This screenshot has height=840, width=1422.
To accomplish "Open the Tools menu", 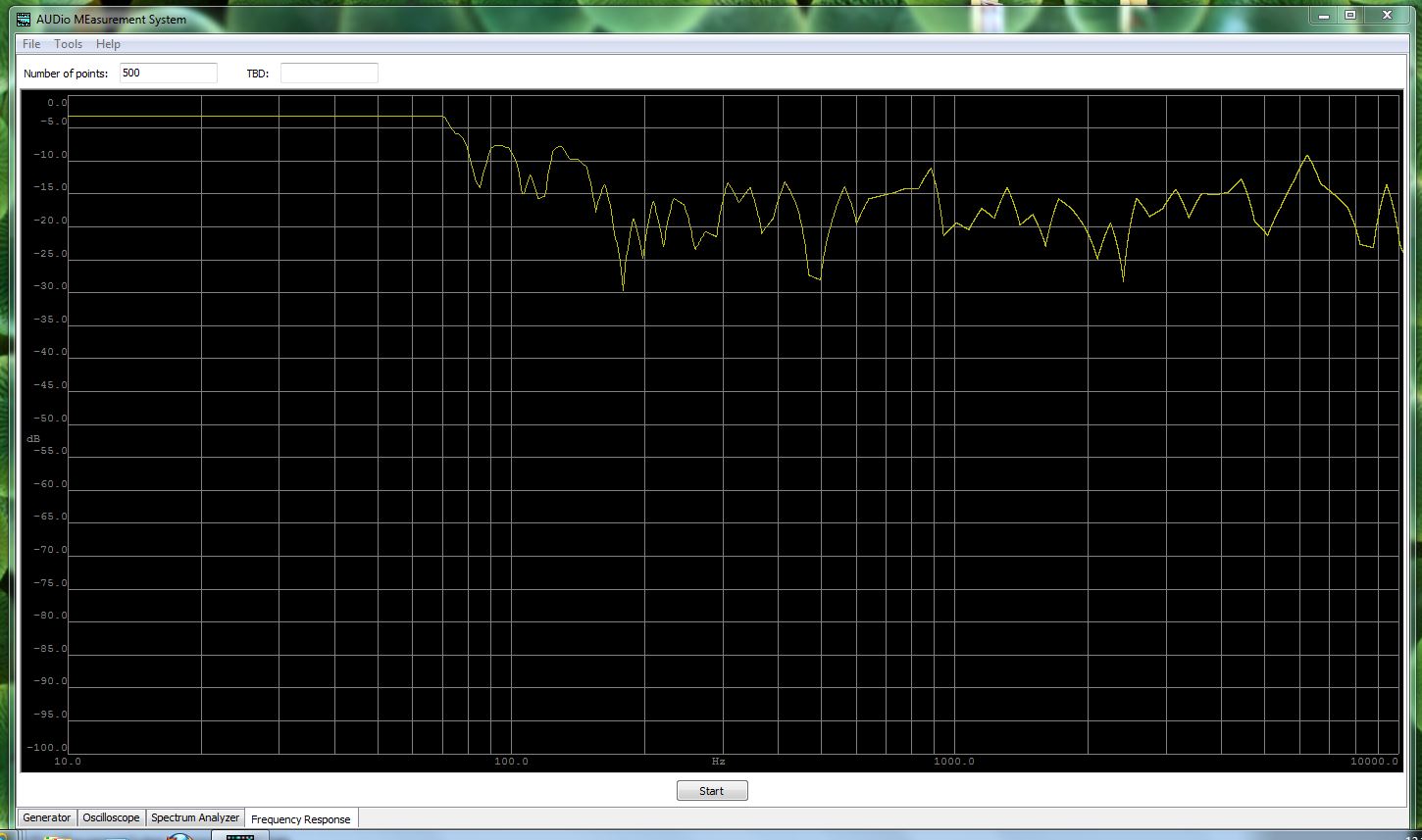I will [69, 44].
